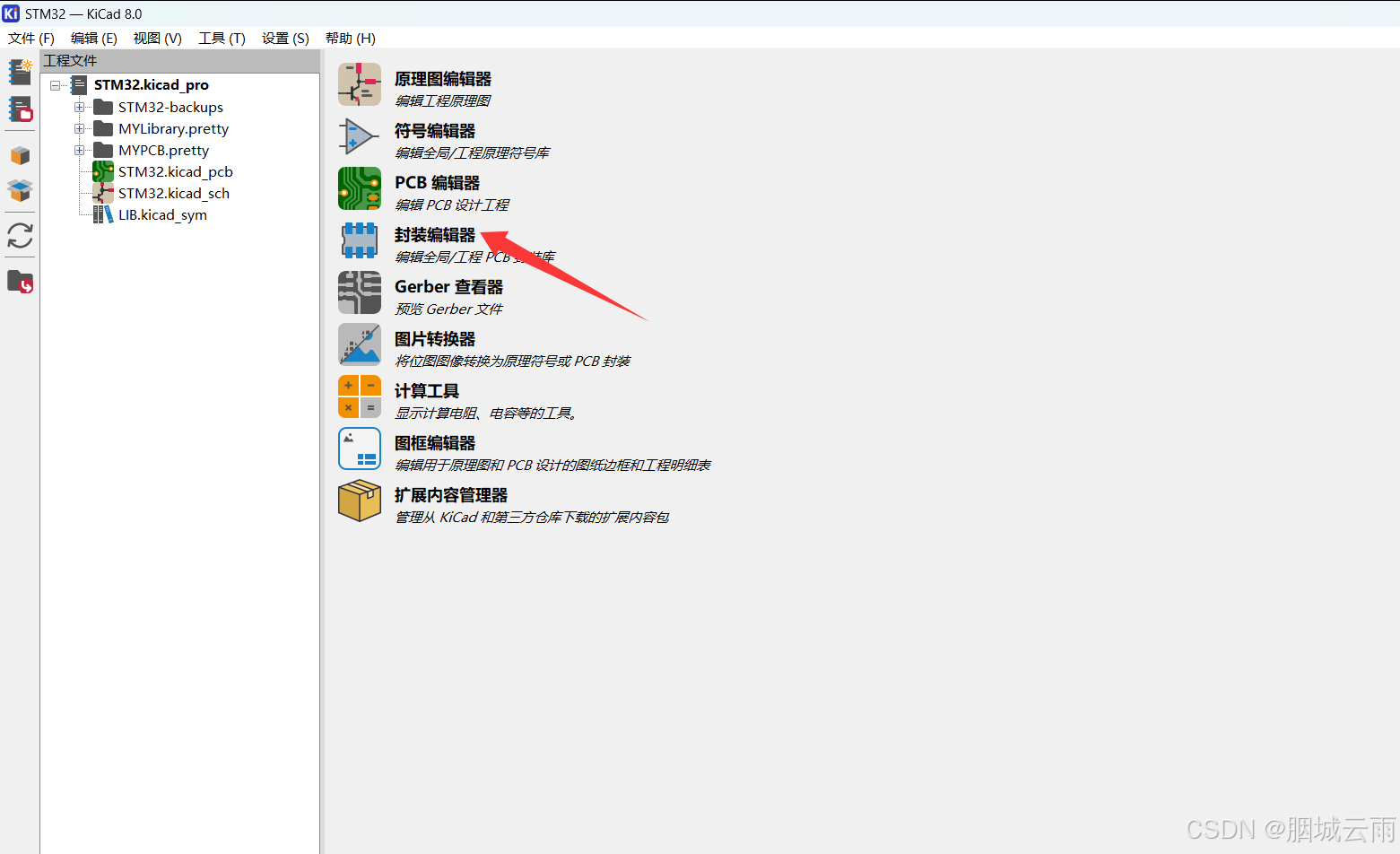
Task: Click the refresh project tree icon
Action: 20,236
